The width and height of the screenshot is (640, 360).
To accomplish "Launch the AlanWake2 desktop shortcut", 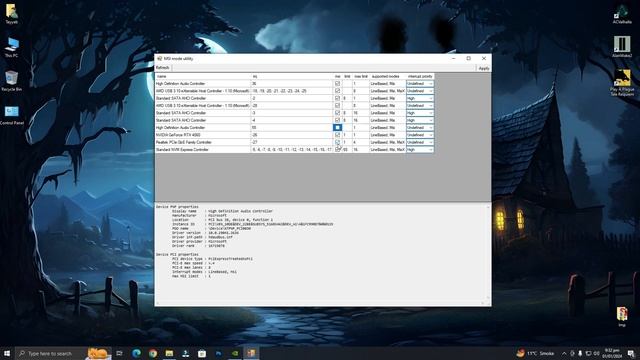I will (622, 47).
